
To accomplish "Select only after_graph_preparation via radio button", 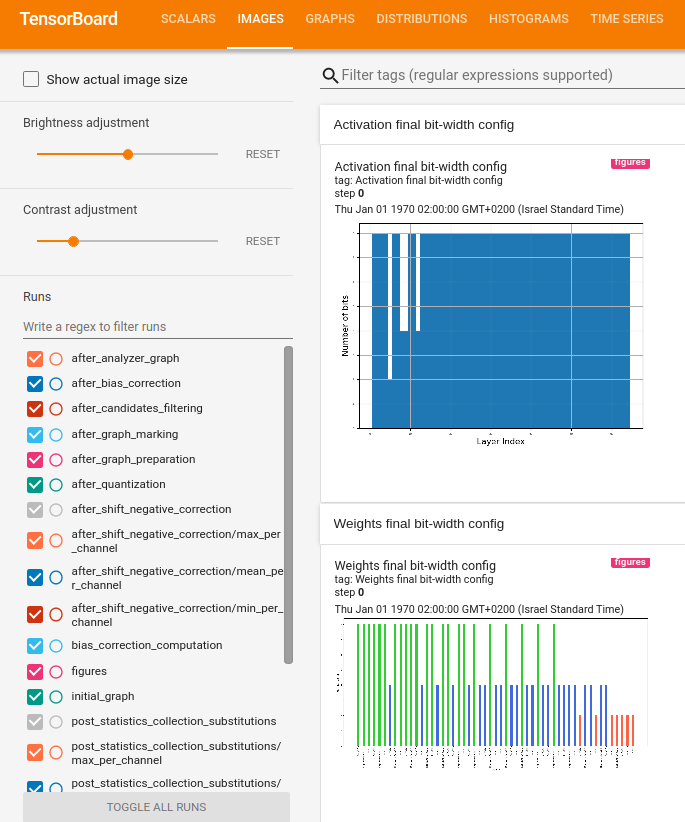I will [56, 460].
